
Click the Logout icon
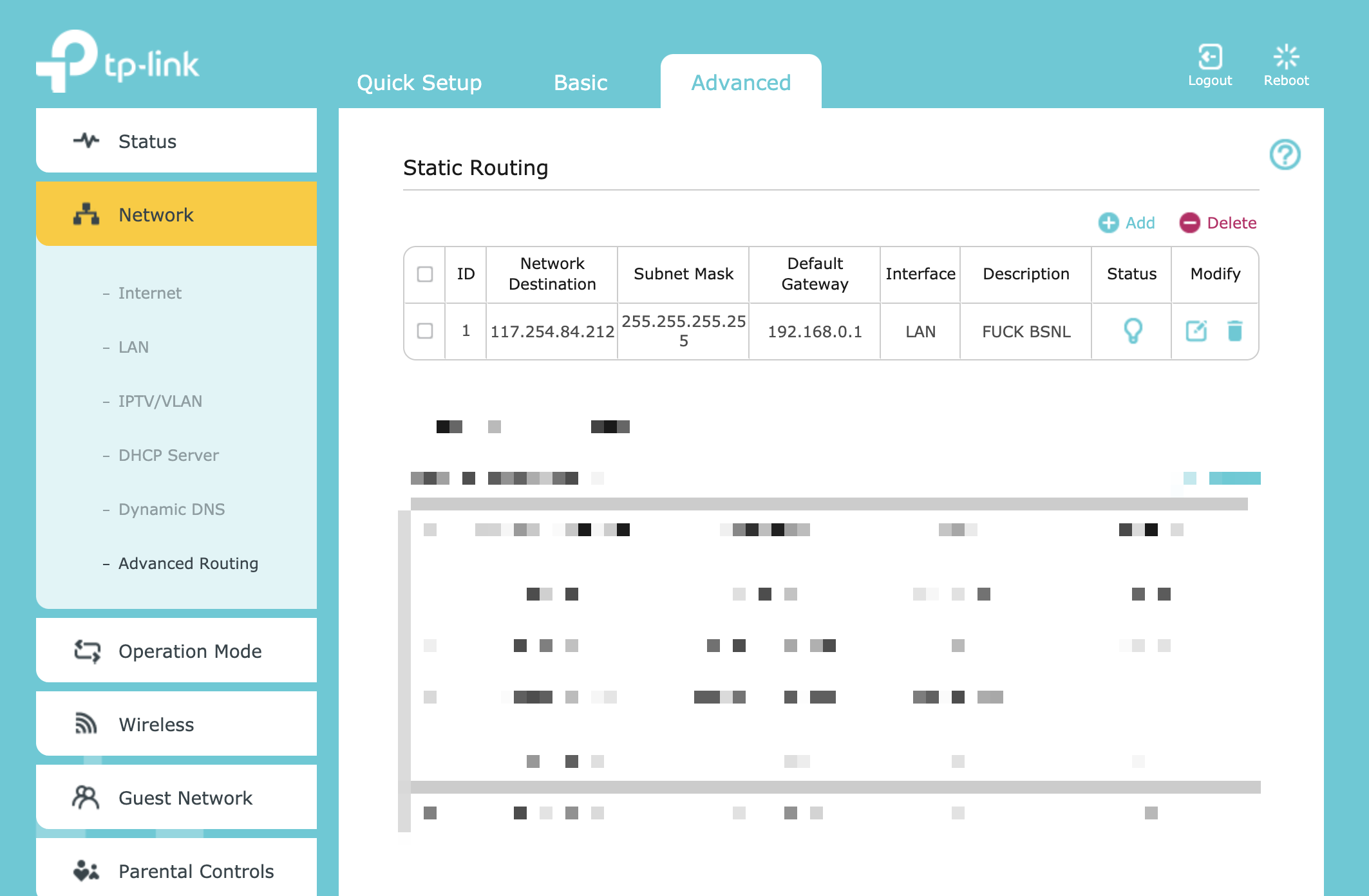click(1210, 57)
